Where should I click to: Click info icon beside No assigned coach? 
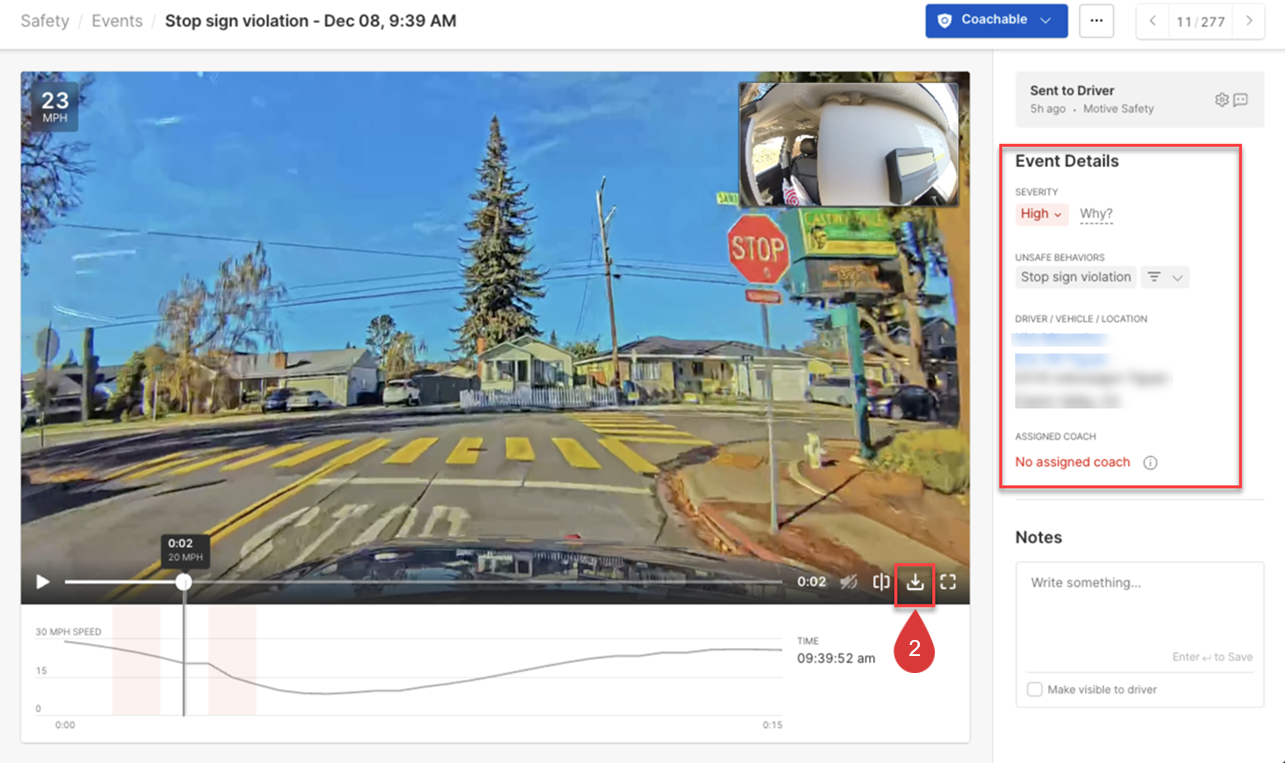pyautogui.click(x=1150, y=463)
